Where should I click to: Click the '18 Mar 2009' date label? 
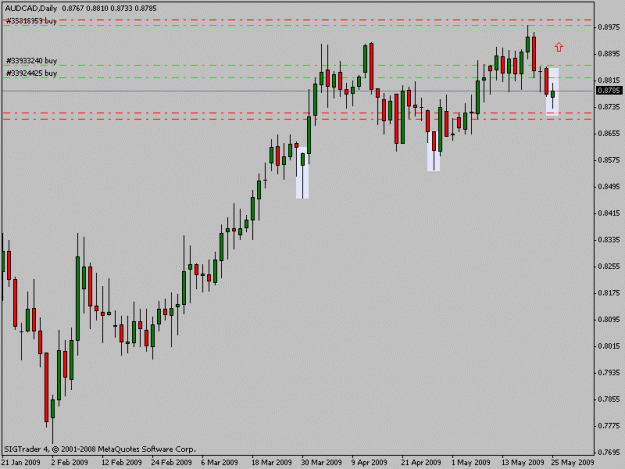[x=271, y=462]
